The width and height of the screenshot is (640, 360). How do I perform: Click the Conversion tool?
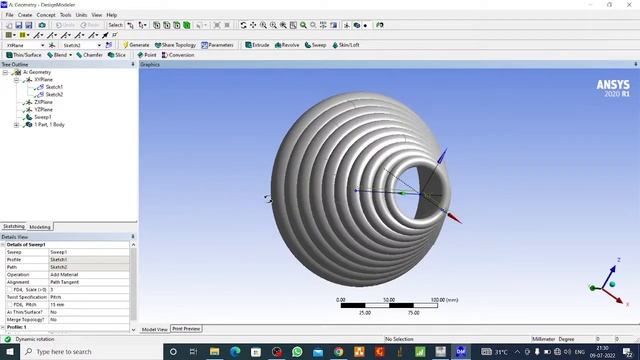tap(178, 55)
